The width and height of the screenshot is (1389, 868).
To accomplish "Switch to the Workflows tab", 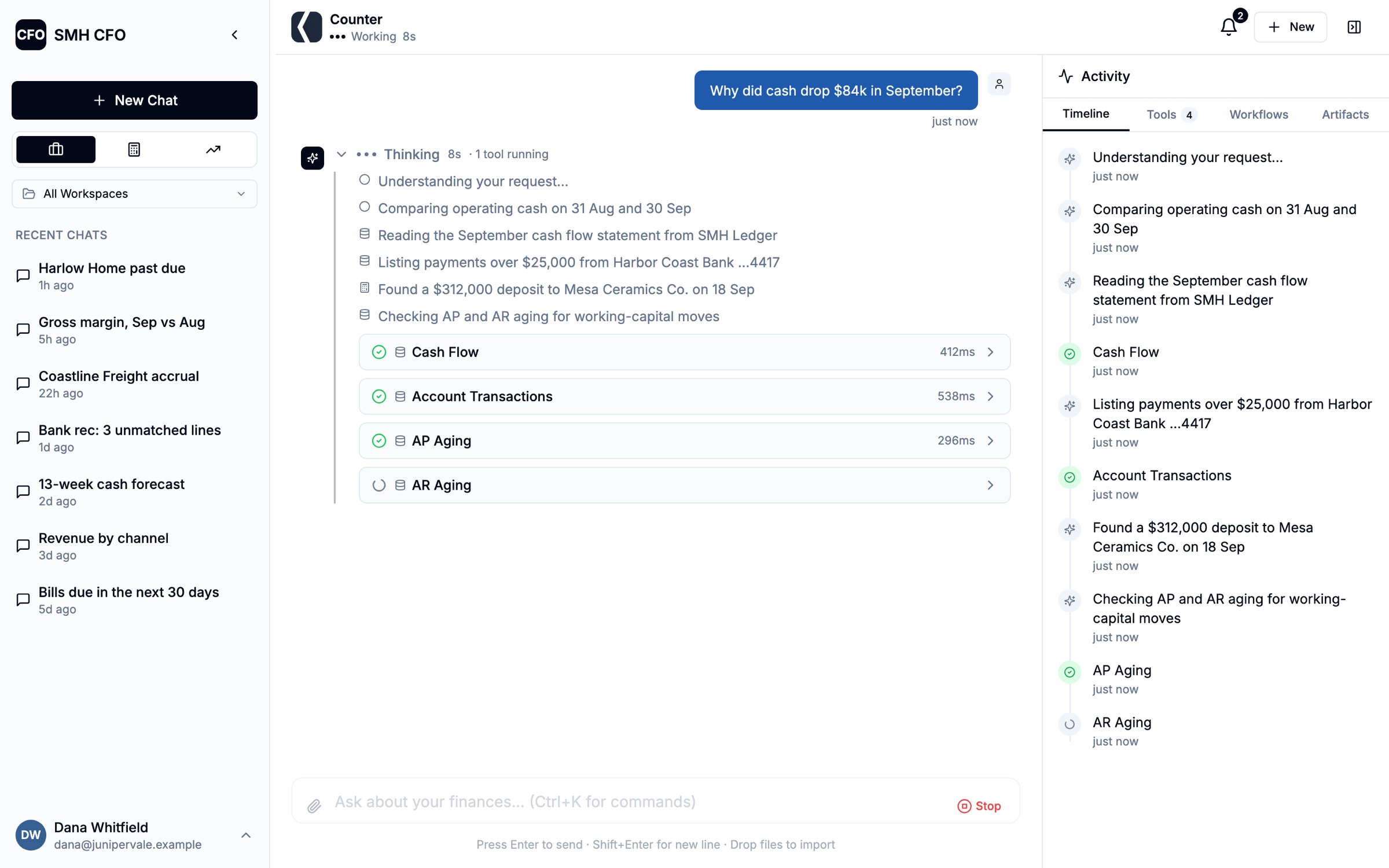I will pyautogui.click(x=1259, y=115).
